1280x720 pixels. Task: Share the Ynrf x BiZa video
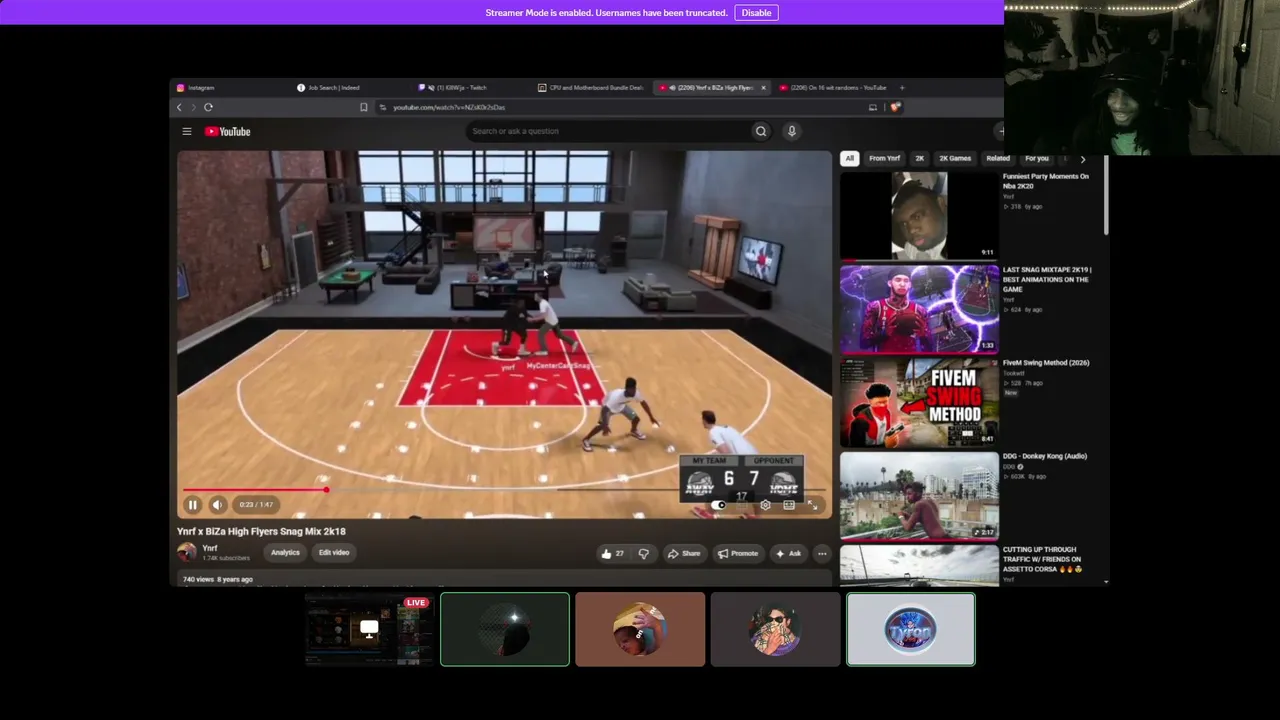click(x=684, y=553)
